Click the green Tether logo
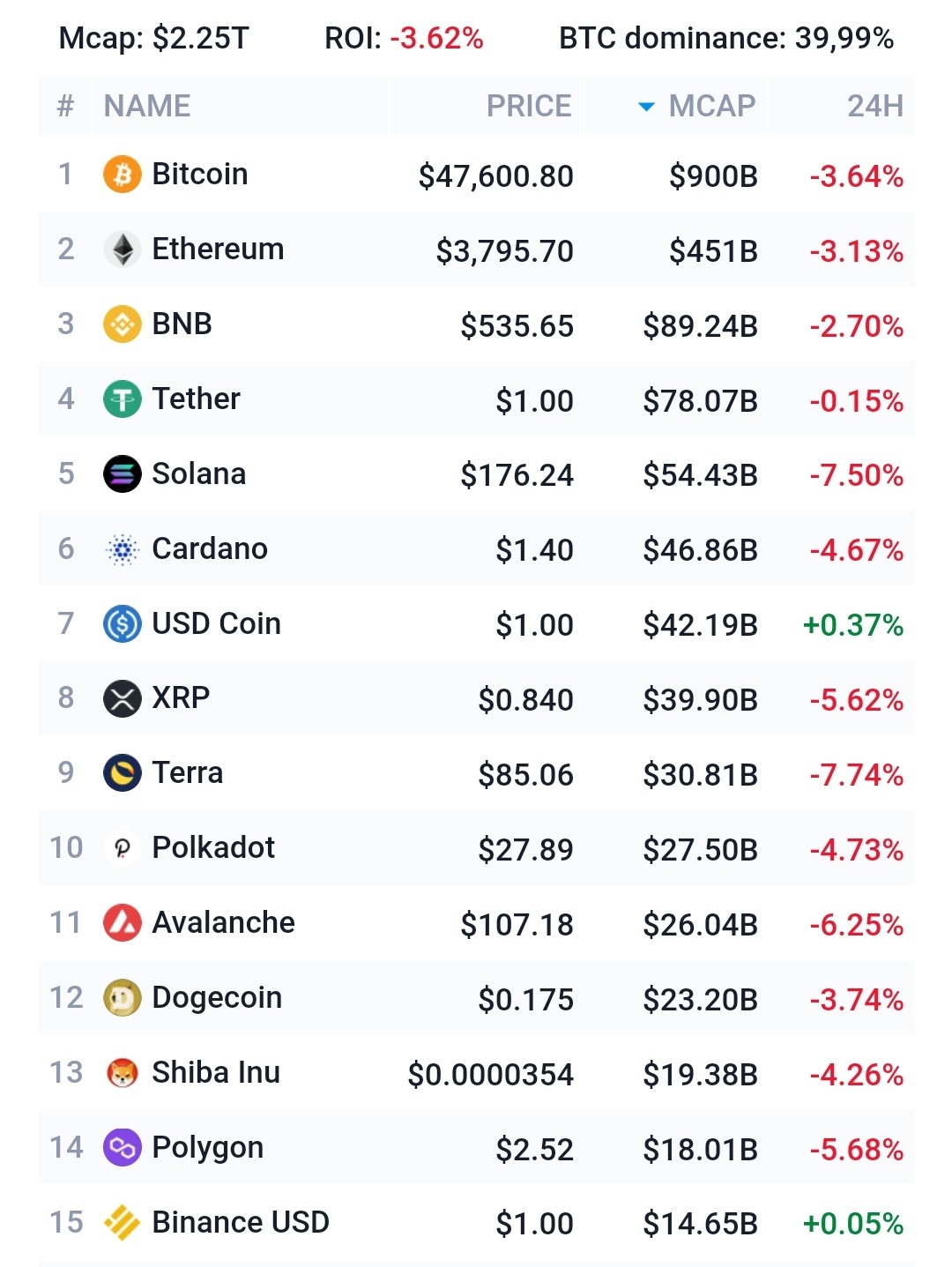 [x=123, y=399]
